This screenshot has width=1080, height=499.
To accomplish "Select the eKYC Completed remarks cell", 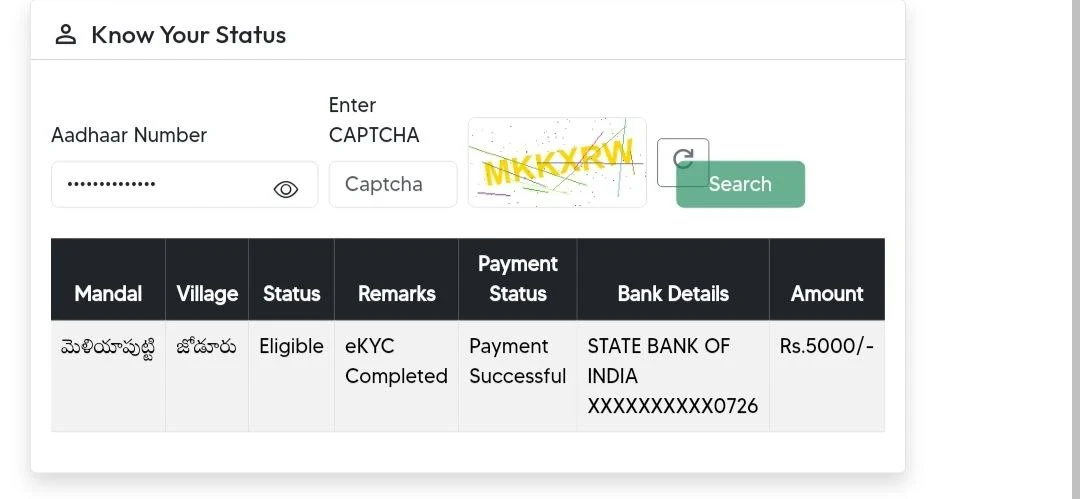I will (396, 361).
